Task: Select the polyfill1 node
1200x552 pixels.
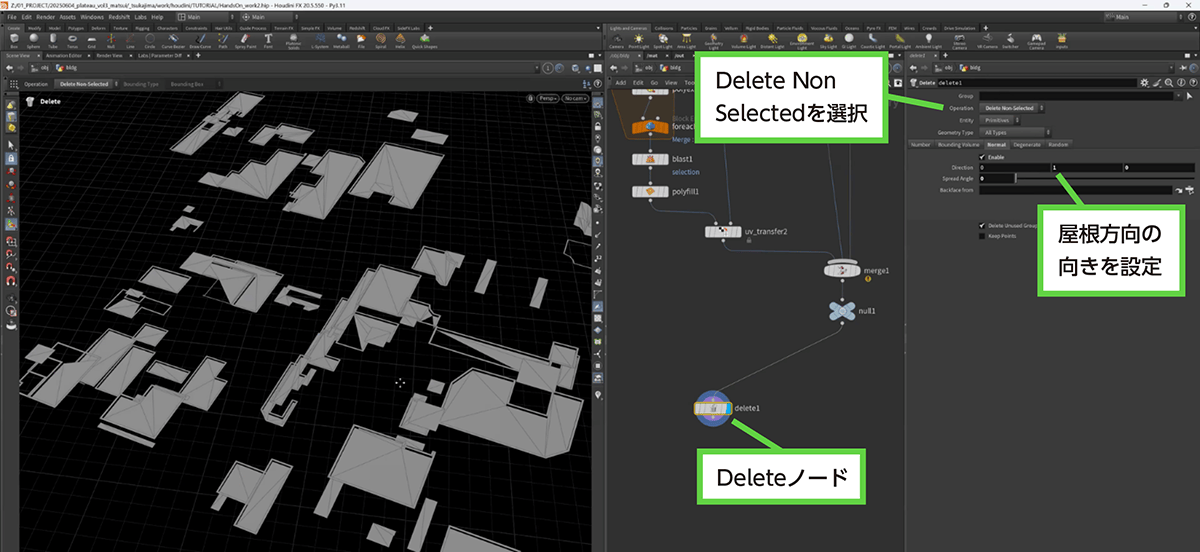Action: (649, 191)
